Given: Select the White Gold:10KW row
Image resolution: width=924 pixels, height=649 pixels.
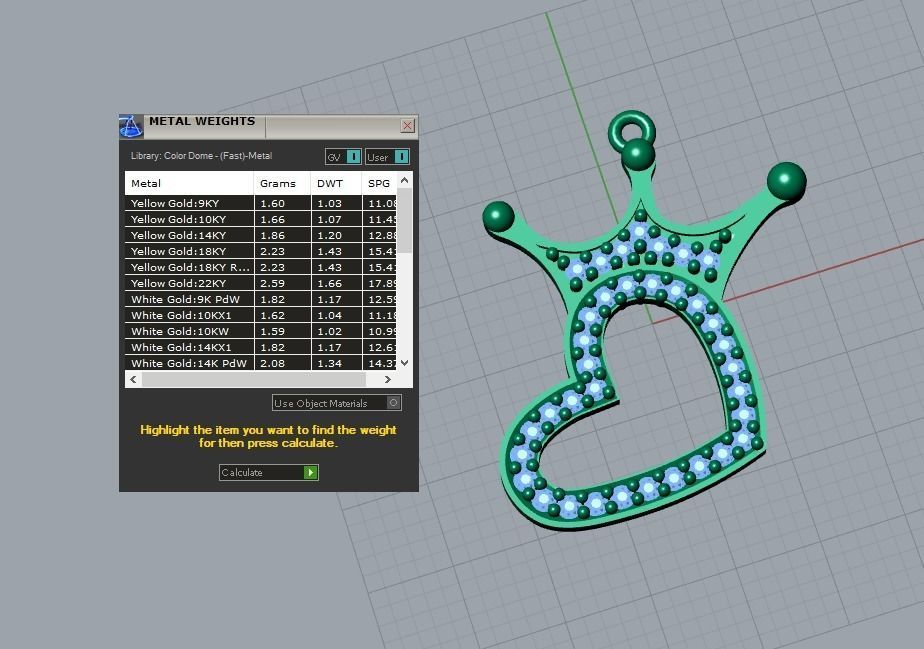Looking at the screenshot, I should coord(260,331).
